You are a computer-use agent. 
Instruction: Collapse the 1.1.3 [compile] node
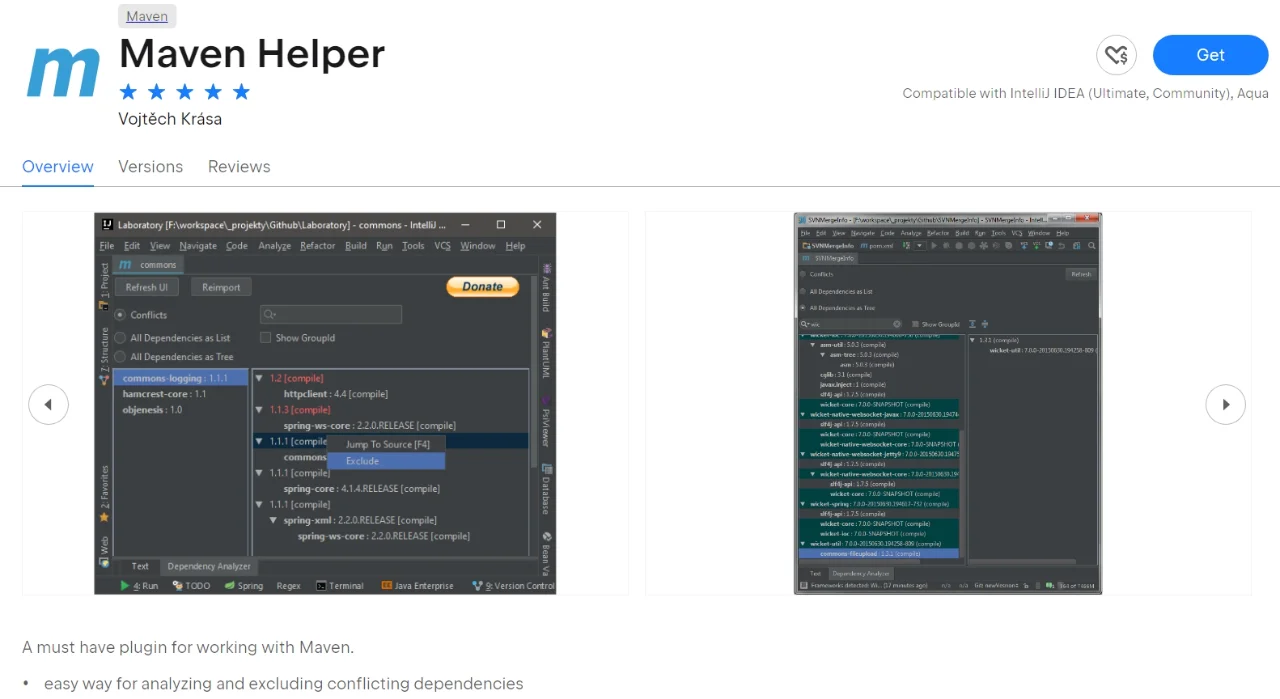260,410
